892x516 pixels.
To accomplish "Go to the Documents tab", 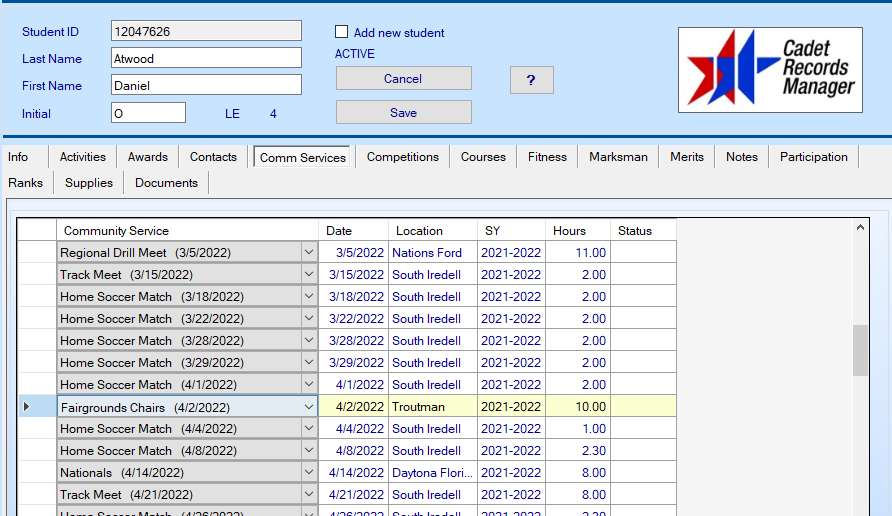I will point(166,183).
